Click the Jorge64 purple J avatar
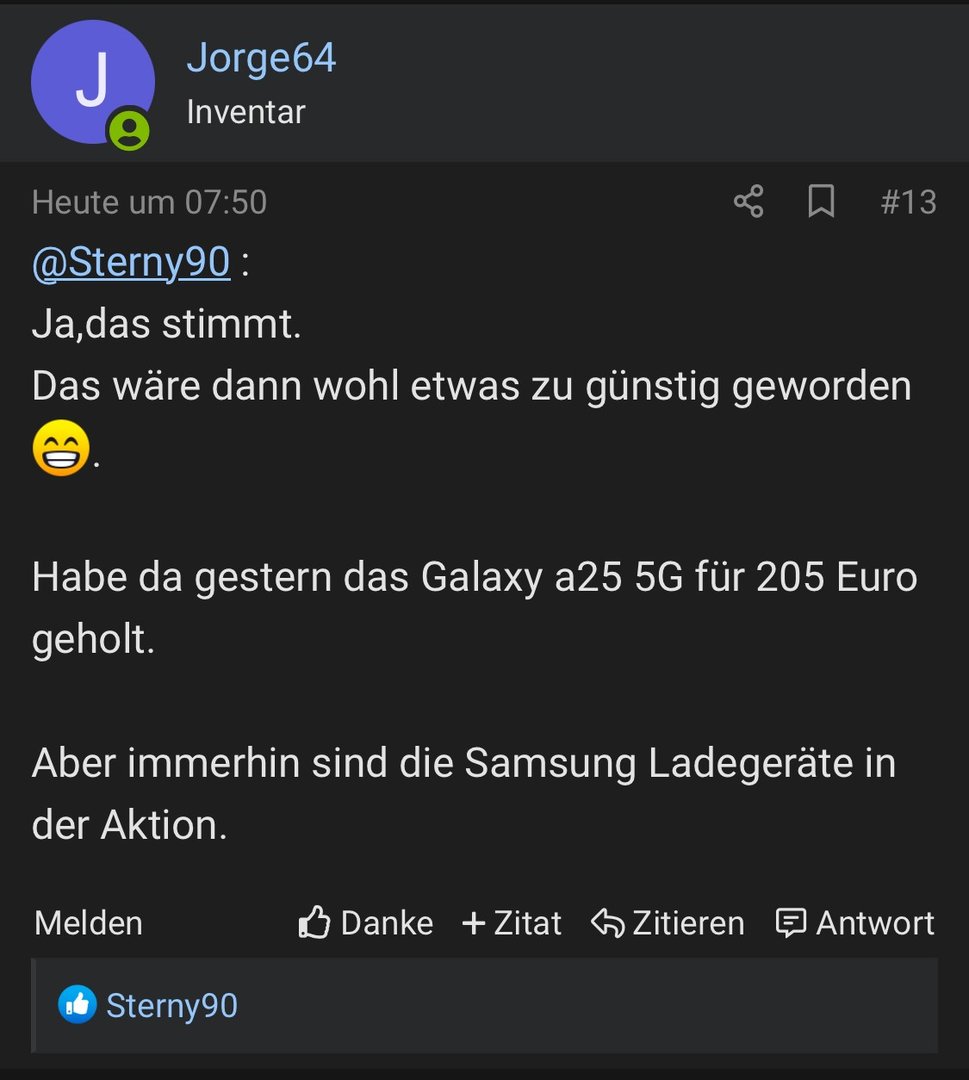 (x=92, y=82)
